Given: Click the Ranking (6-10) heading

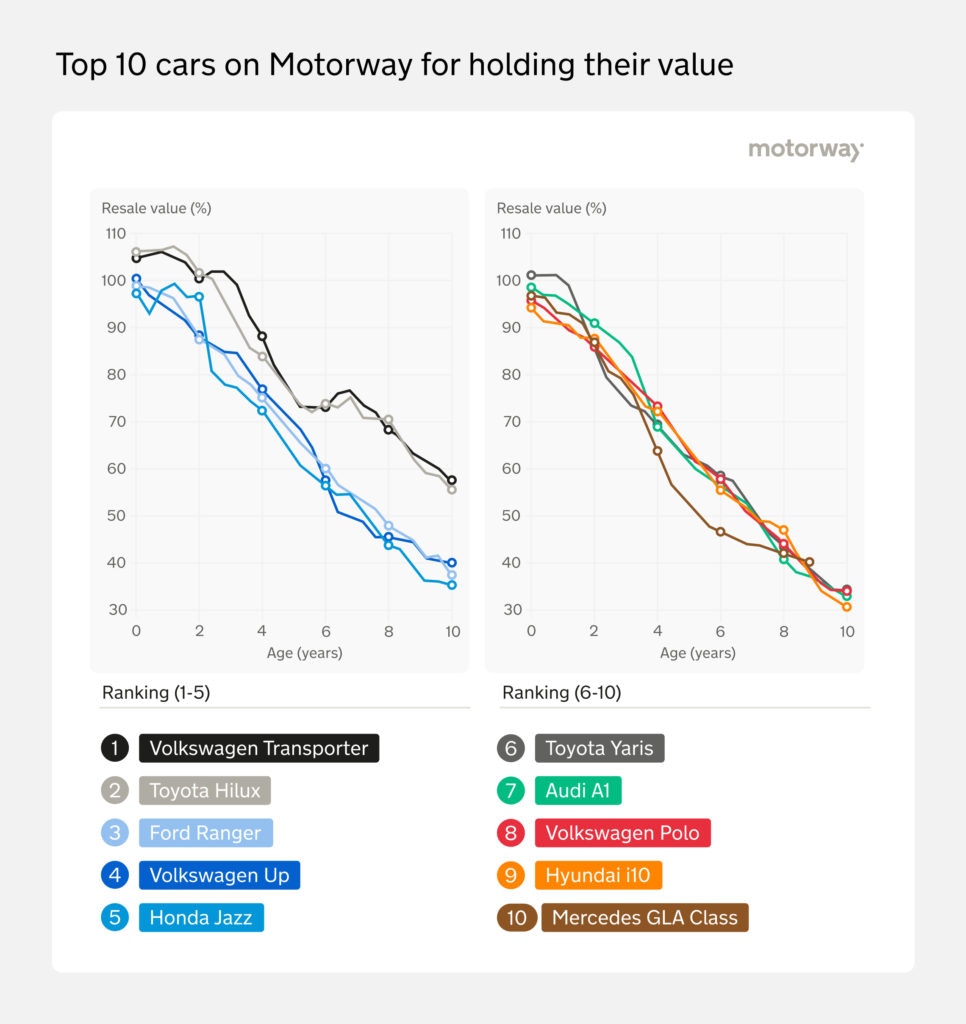Looking at the screenshot, I should click(561, 692).
